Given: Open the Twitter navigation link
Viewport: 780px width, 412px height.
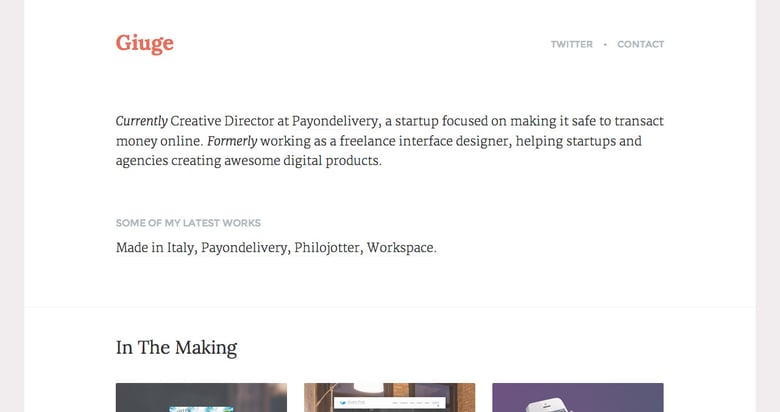Looking at the screenshot, I should tap(571, 44).
